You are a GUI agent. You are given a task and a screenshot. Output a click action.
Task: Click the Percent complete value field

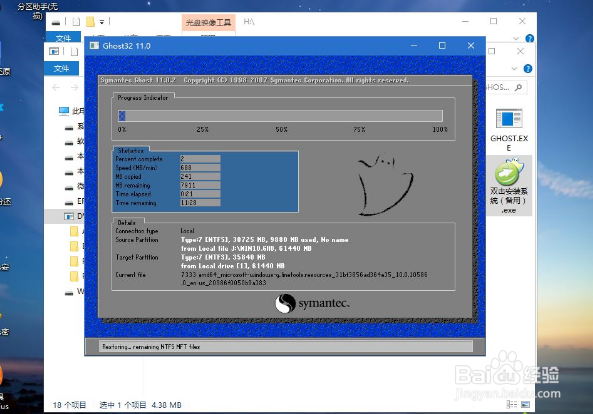[200, 159]
